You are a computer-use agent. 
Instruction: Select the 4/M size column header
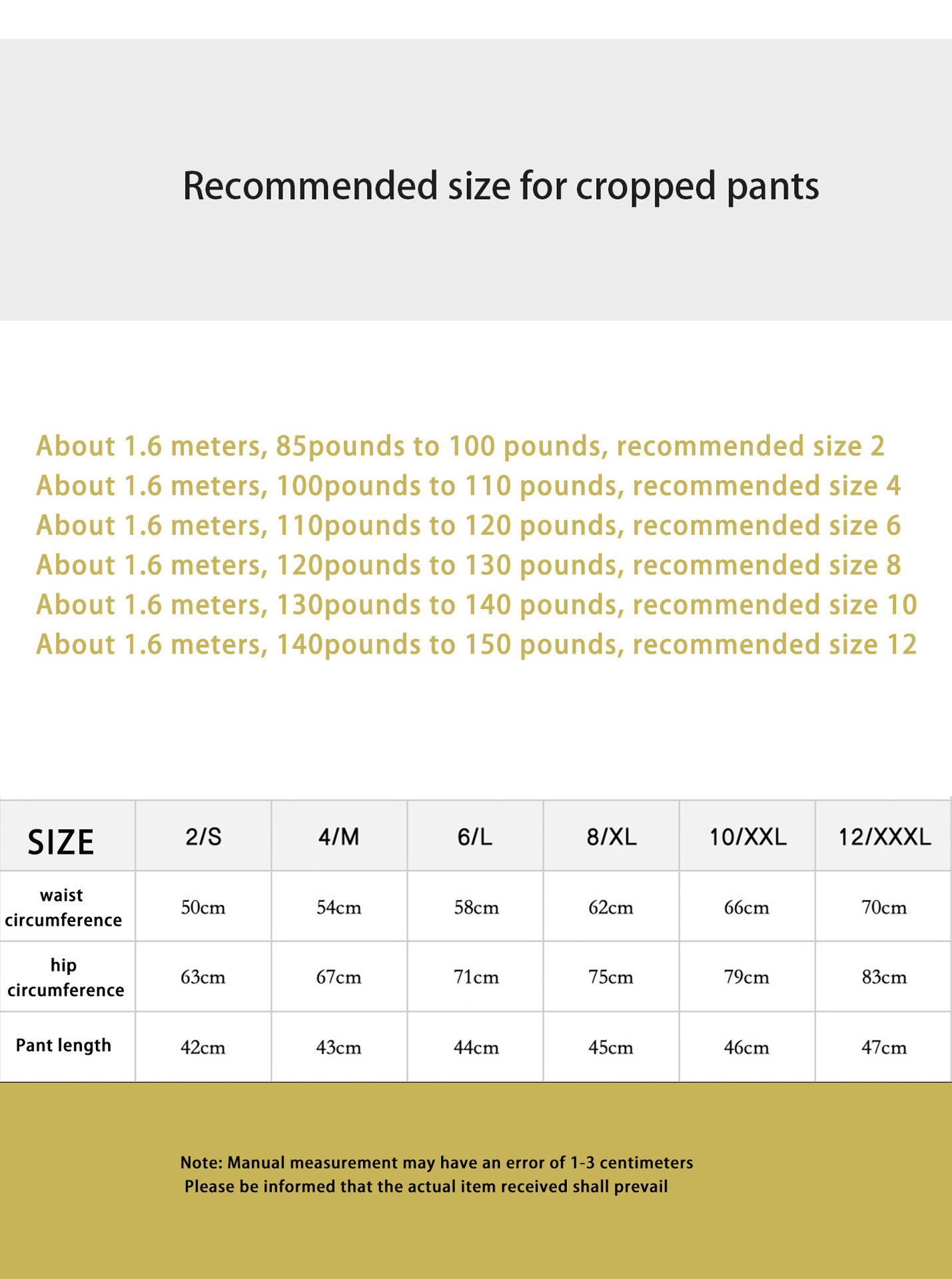338,837
